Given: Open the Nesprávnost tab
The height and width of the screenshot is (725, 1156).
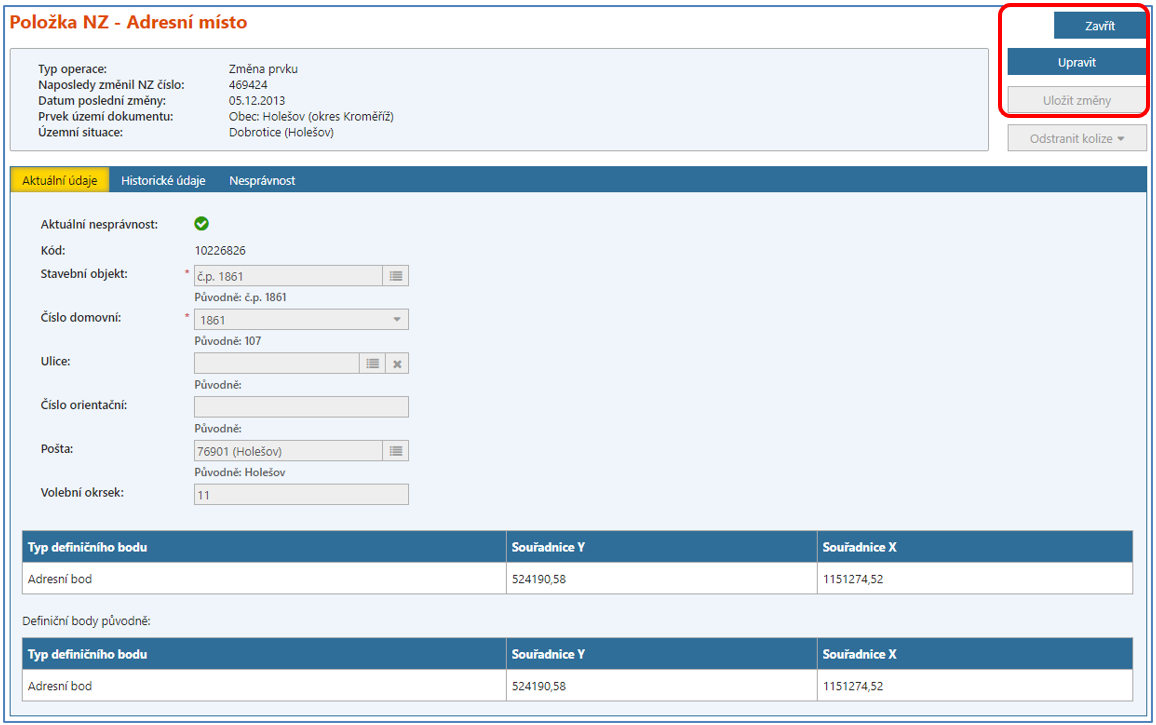Looking at the screenshot, I should coord(262,181).
